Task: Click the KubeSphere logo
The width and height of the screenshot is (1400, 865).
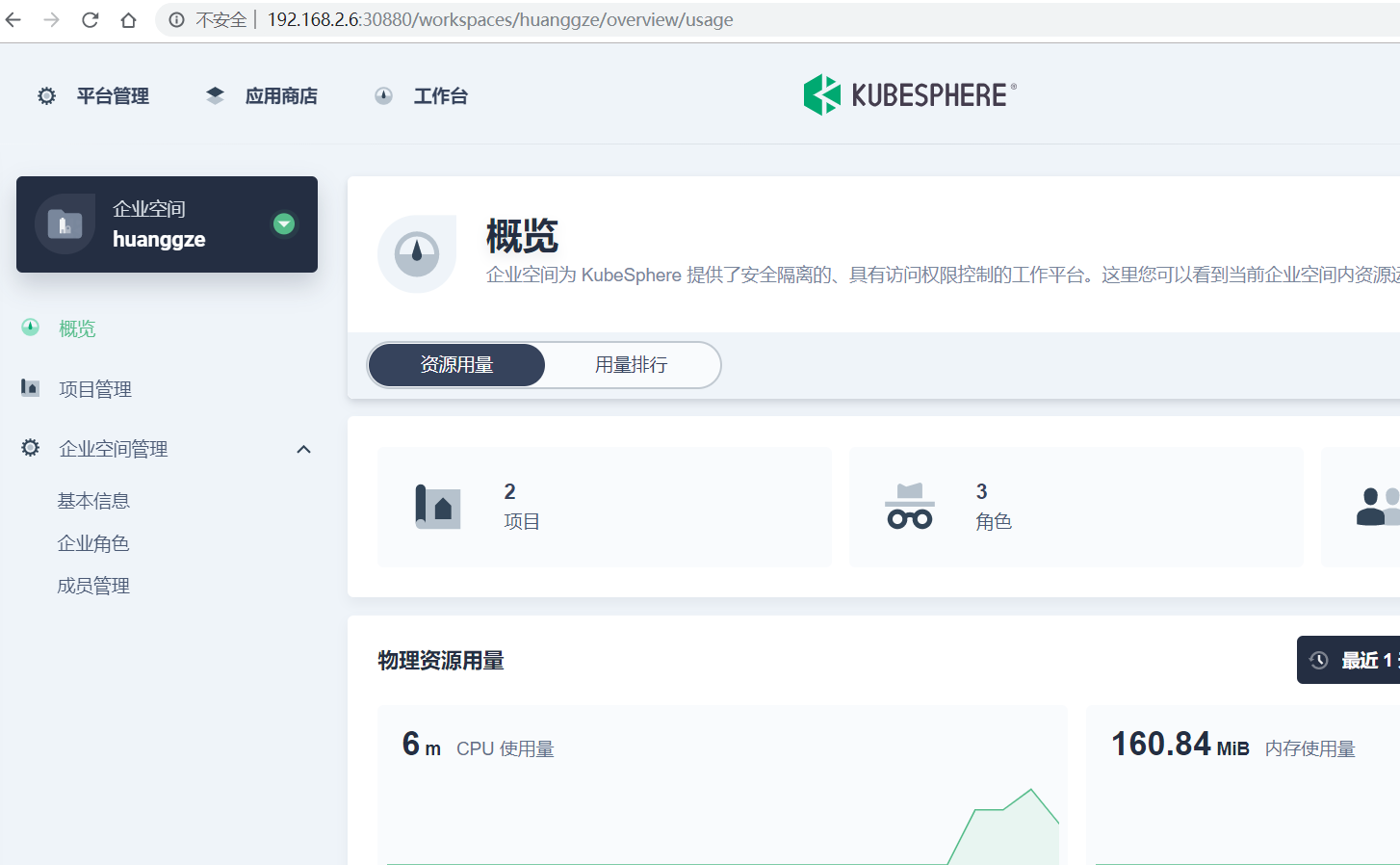Action: [x=910, y=94]
